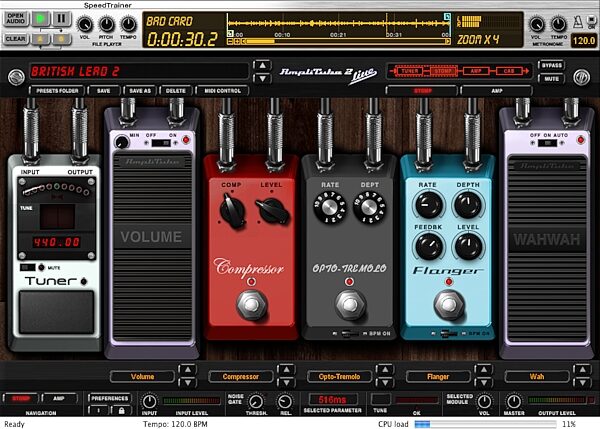Click the round logo button right of Mute
This screenshot has width=600, height=429.
coord(581,77)
